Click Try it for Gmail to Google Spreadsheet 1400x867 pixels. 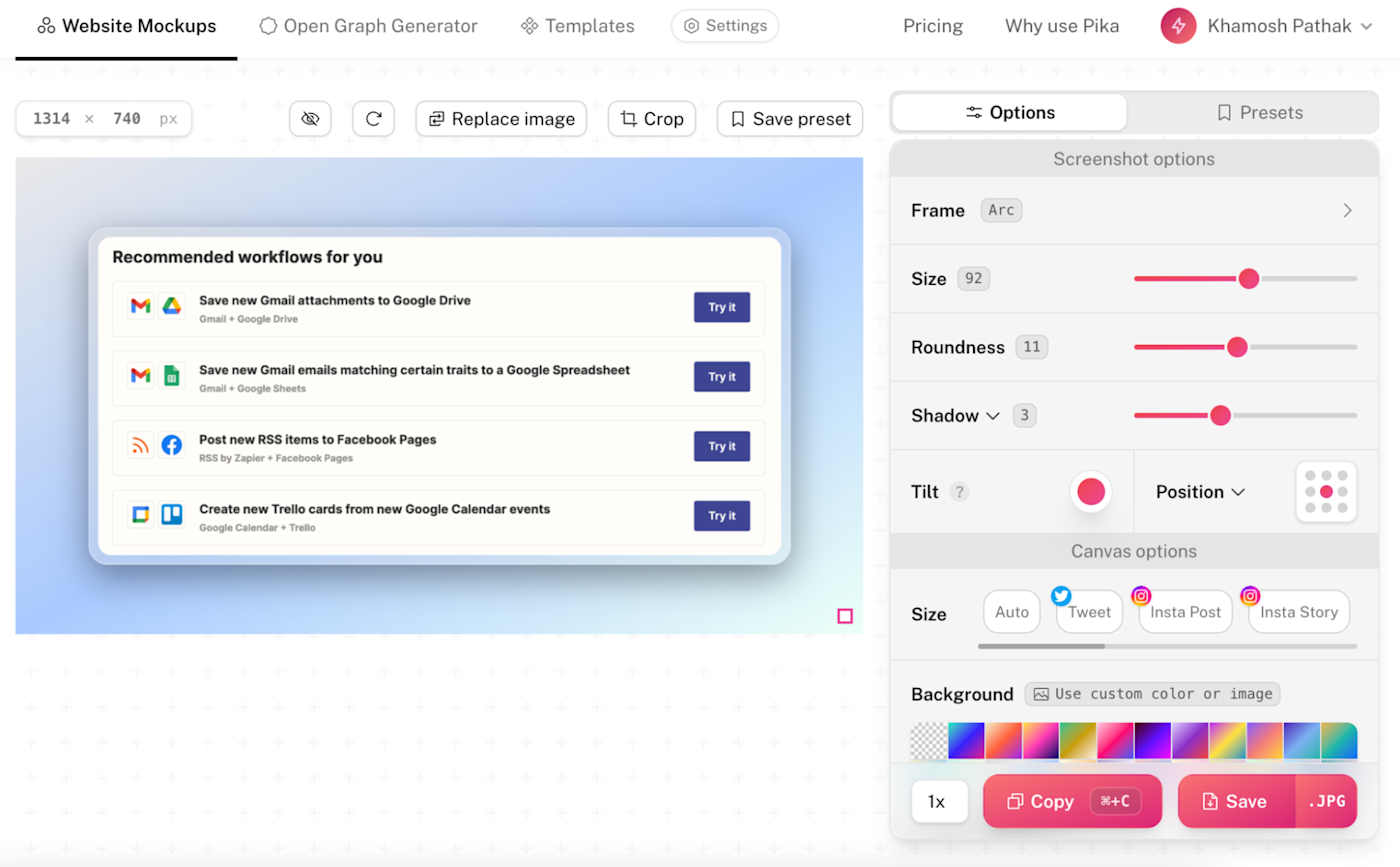point(722,377)
